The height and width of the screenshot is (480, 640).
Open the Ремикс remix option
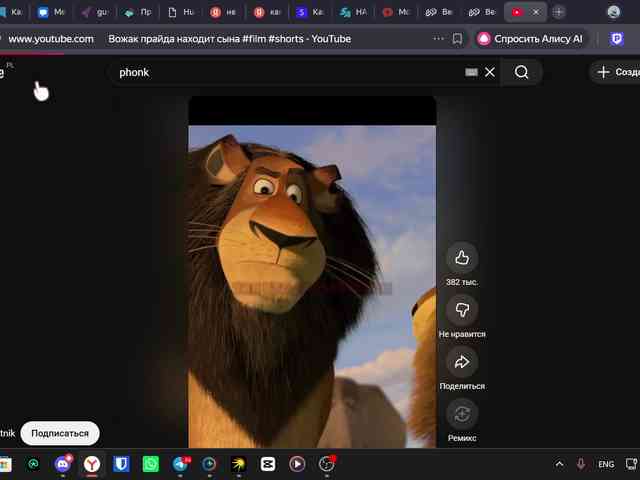[x=462, y=414]
